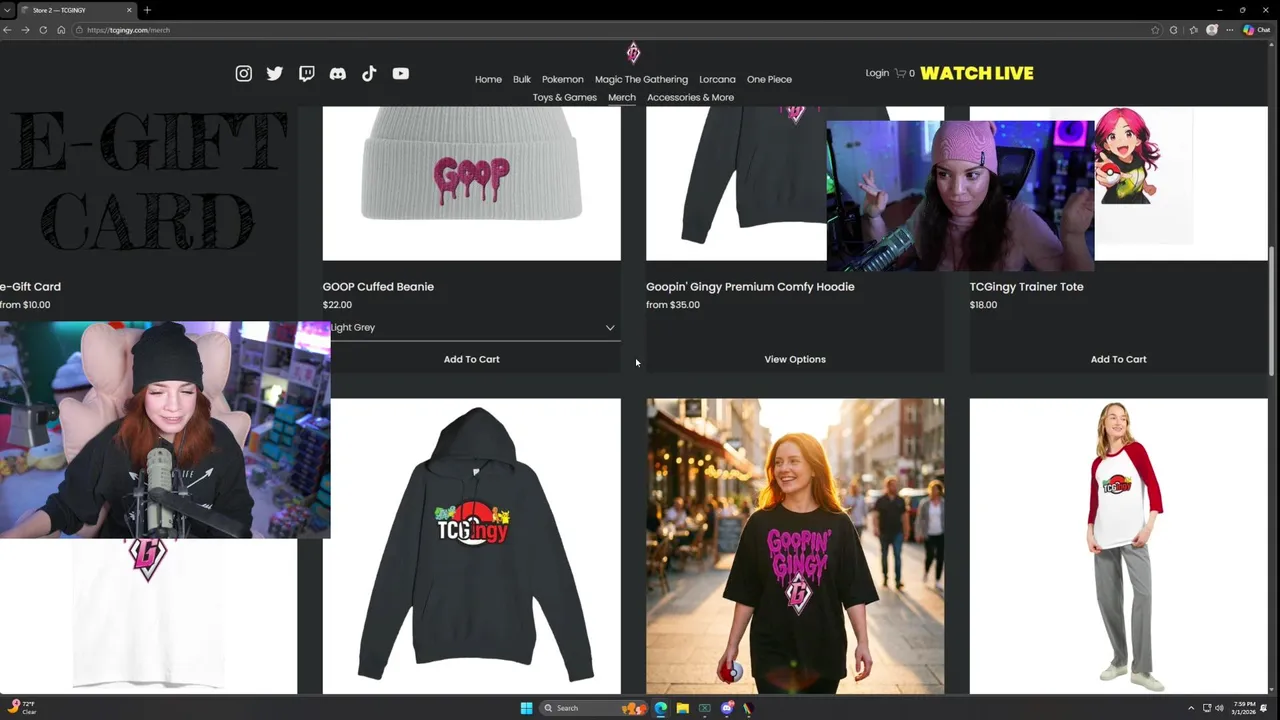
Task: Open the TikTok social icon
Action: point(369,73)
